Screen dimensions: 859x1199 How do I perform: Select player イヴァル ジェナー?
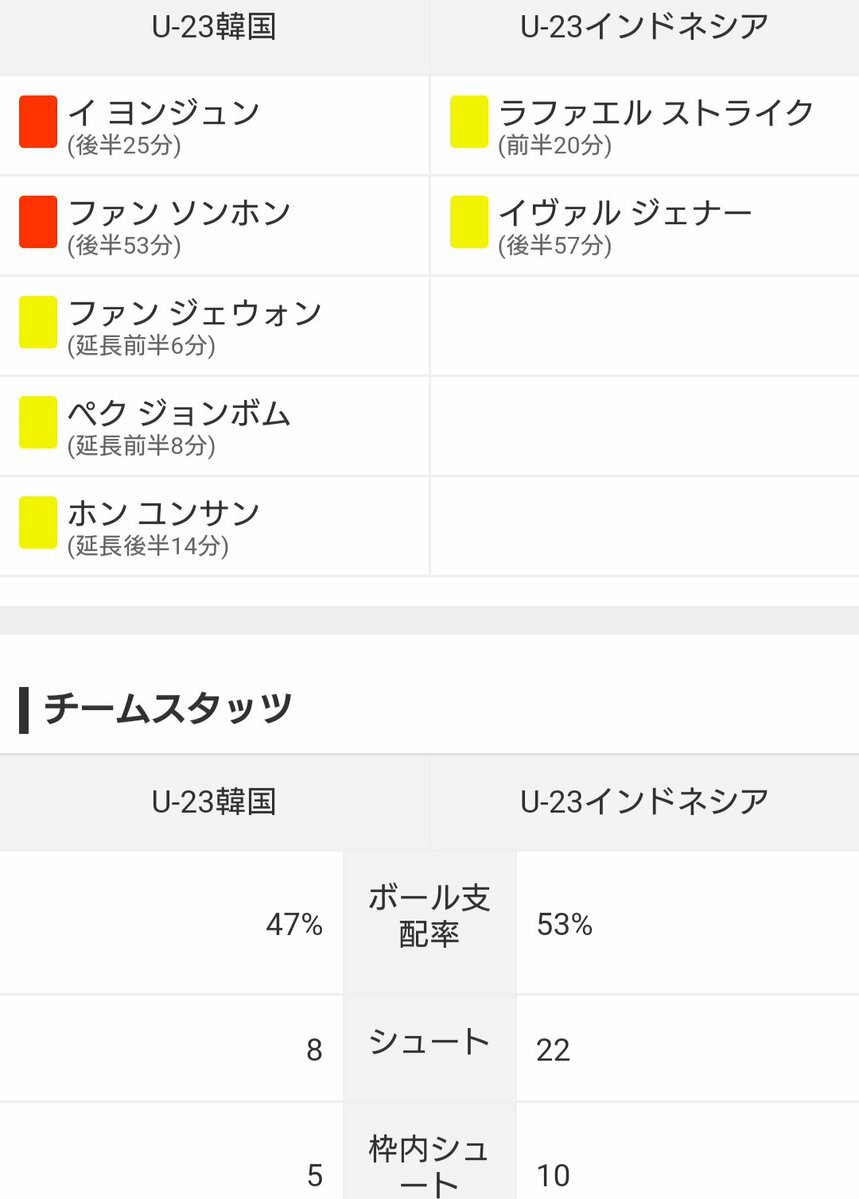point(626,213)
